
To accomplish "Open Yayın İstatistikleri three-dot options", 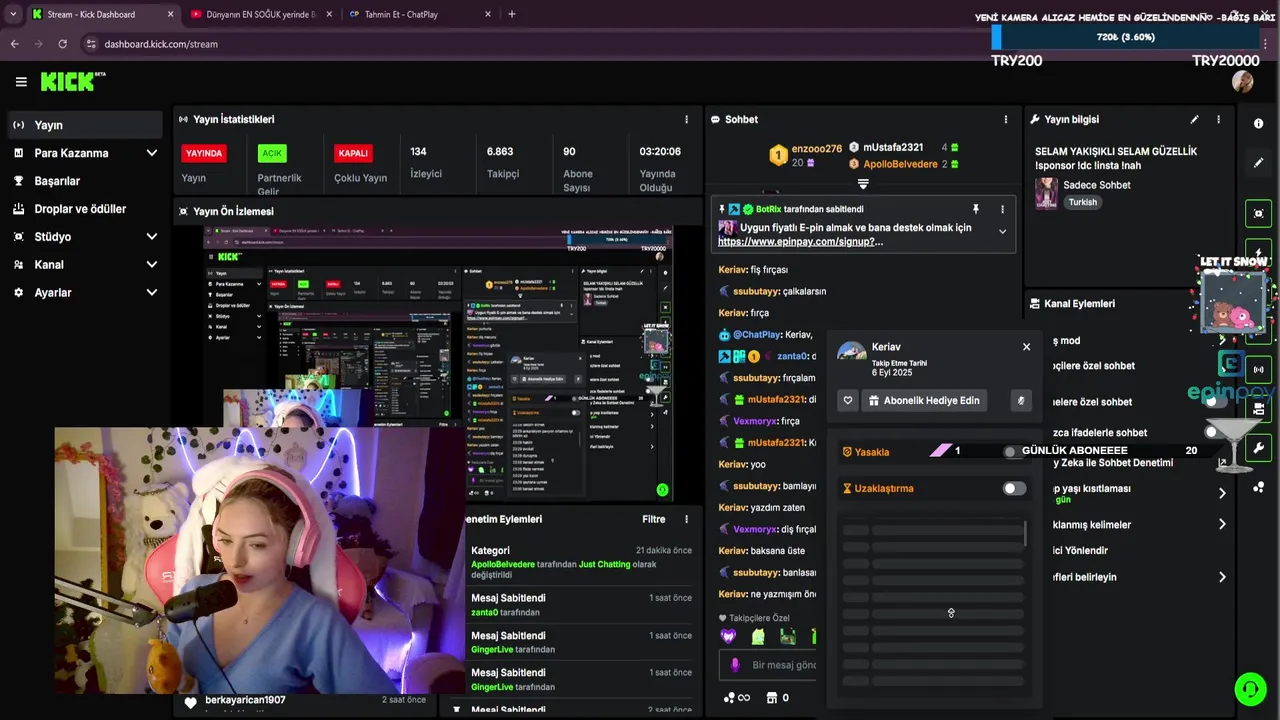I will pos(686,119).
